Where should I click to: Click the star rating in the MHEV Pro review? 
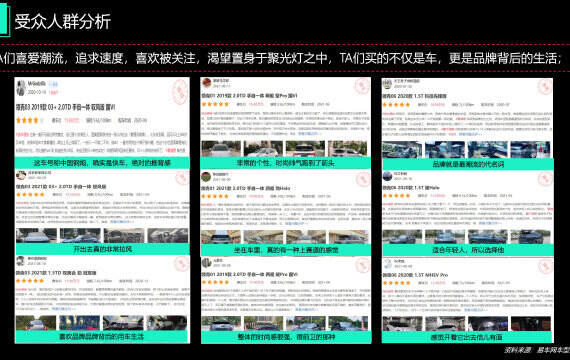[396, 283]
